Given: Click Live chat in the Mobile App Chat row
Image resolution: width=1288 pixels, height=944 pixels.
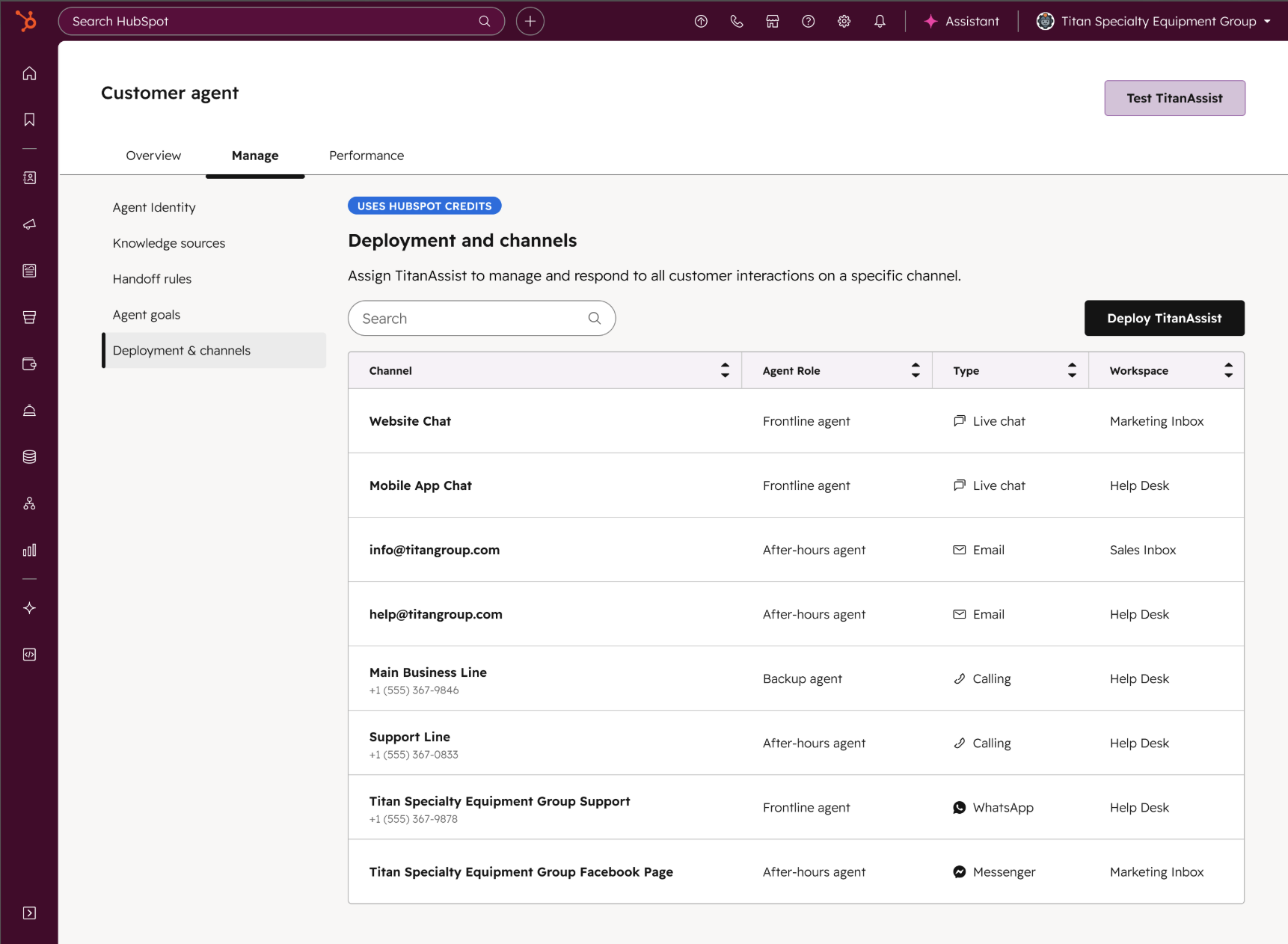Looking at the screenshot, I should click(x=990, y=485).
